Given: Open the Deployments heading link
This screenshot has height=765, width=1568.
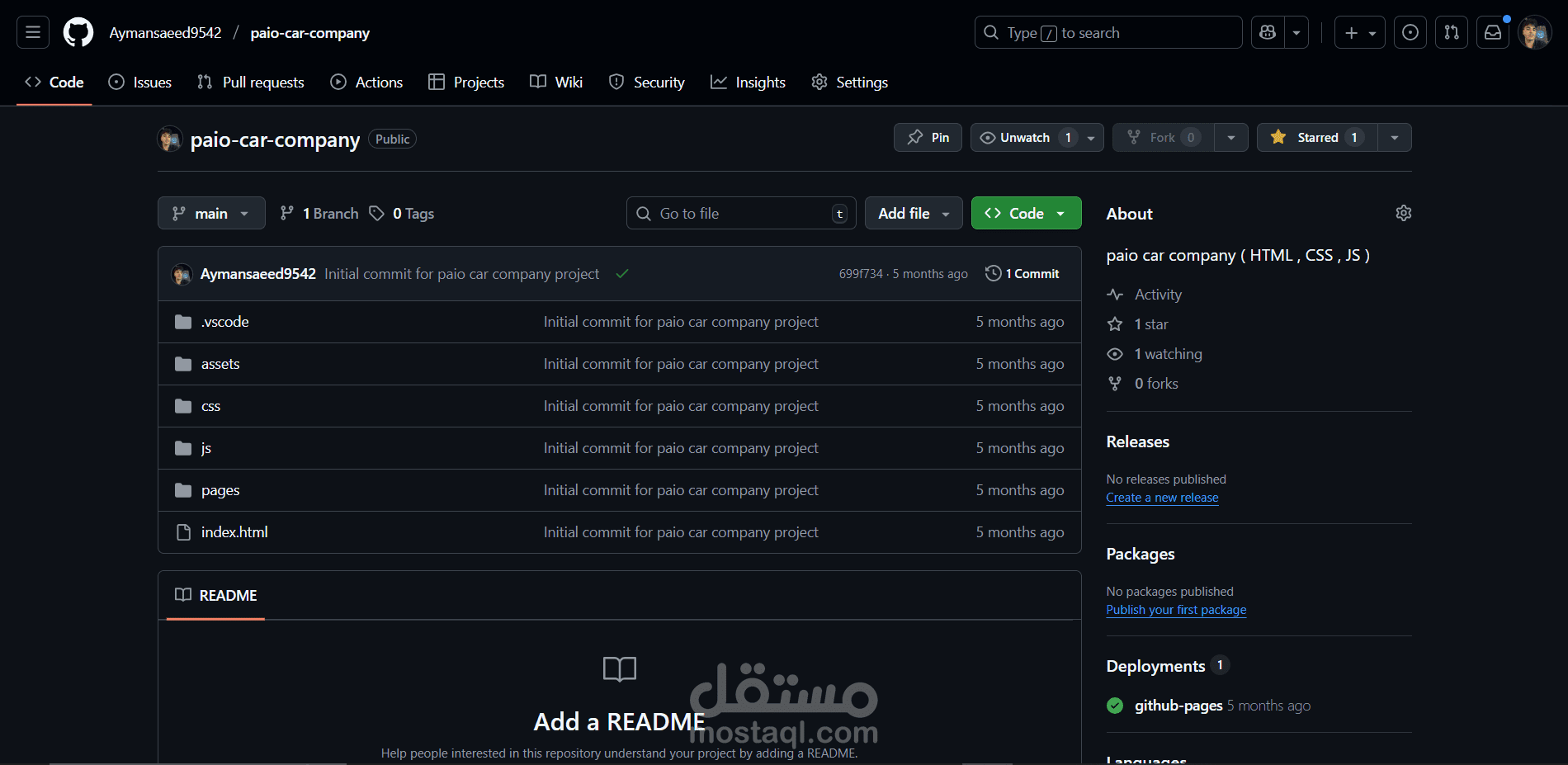Looking at the screenshot, I should click(1155, 666).
